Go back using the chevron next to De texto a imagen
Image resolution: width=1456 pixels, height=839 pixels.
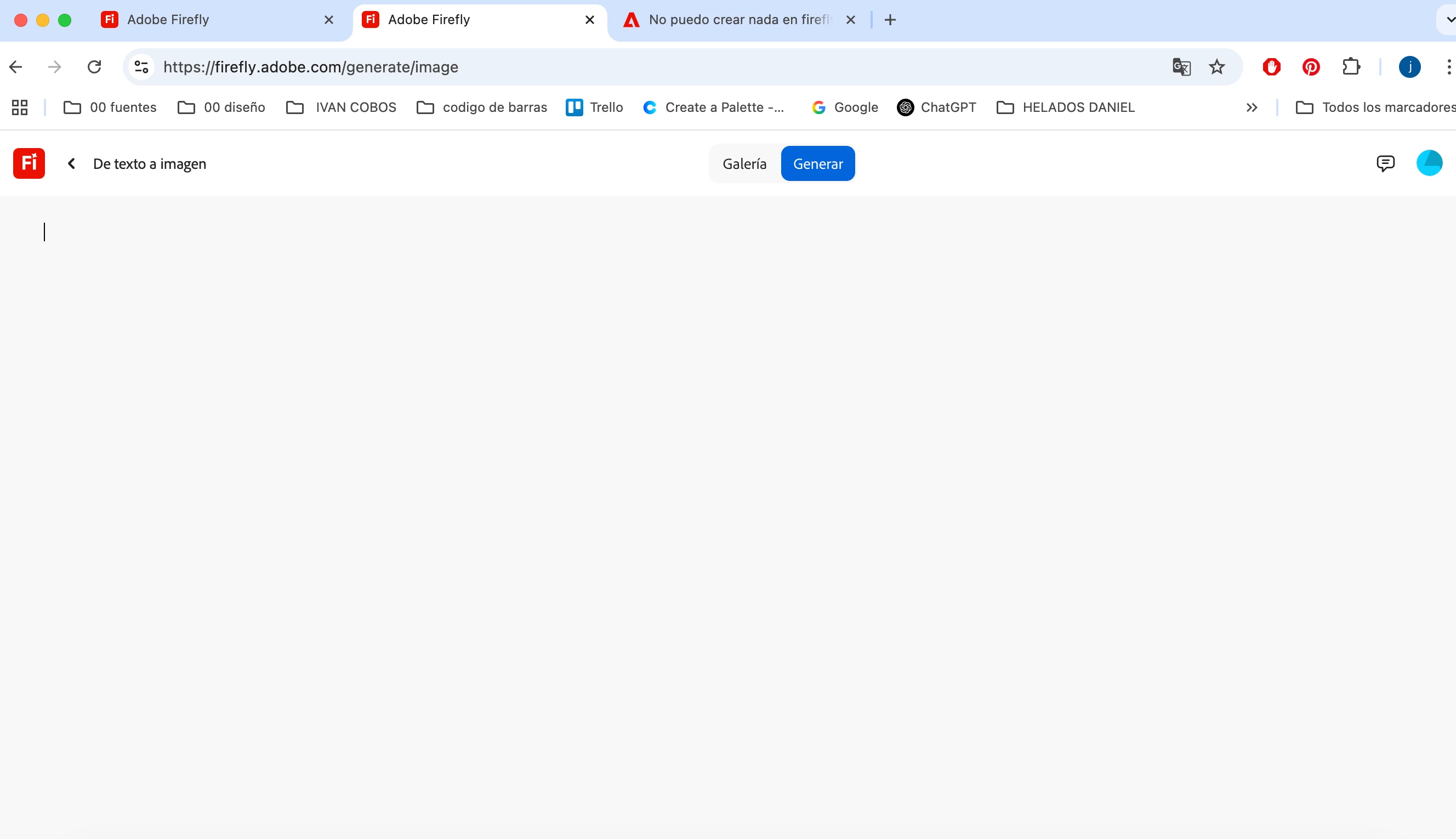coord(71,163)
